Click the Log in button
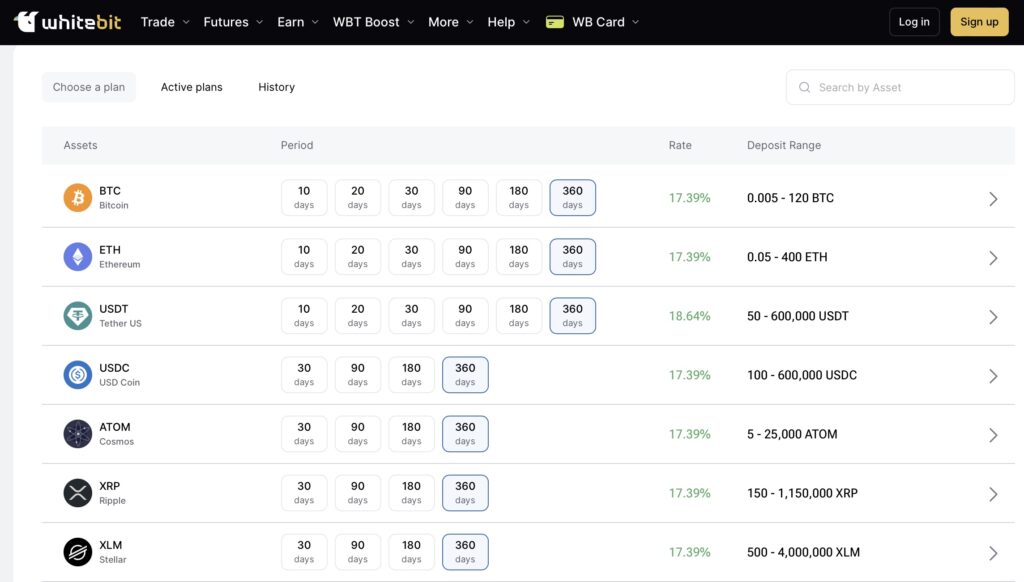The width and height of the screenshot is (1024, 582). [x=914, y=22]
